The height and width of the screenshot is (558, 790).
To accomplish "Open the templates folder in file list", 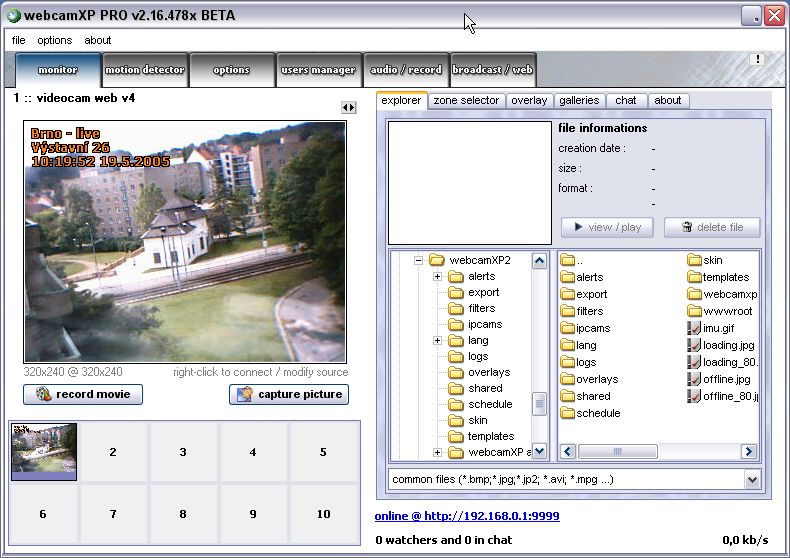I will click(719, 277).
